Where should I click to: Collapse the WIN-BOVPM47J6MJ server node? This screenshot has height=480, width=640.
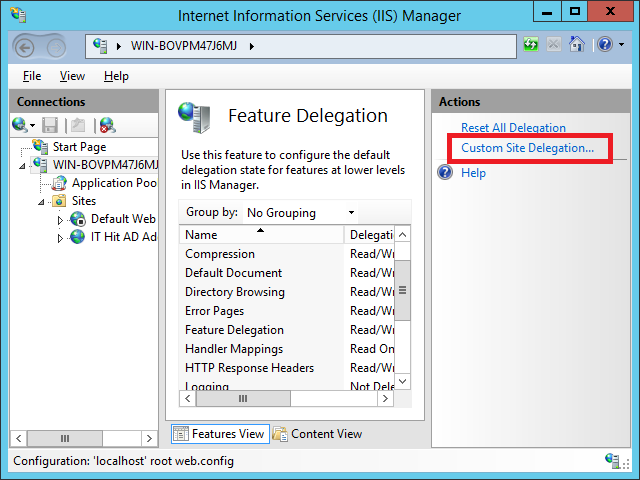pyautogui.click(x=22, y=165)
